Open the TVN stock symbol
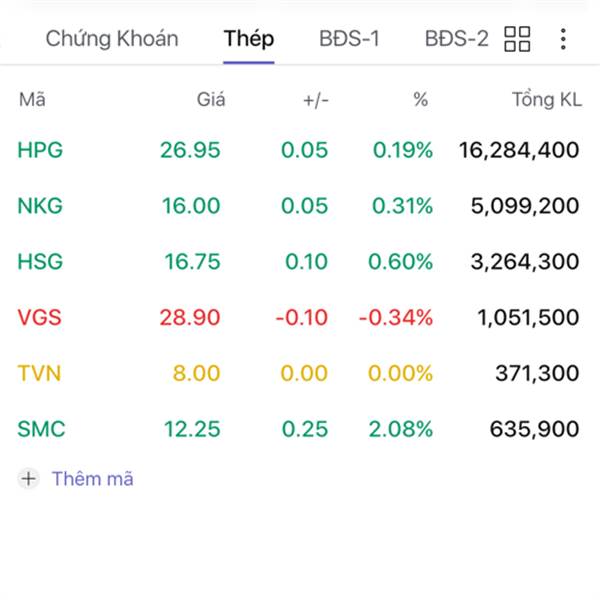 click(39, 374)
